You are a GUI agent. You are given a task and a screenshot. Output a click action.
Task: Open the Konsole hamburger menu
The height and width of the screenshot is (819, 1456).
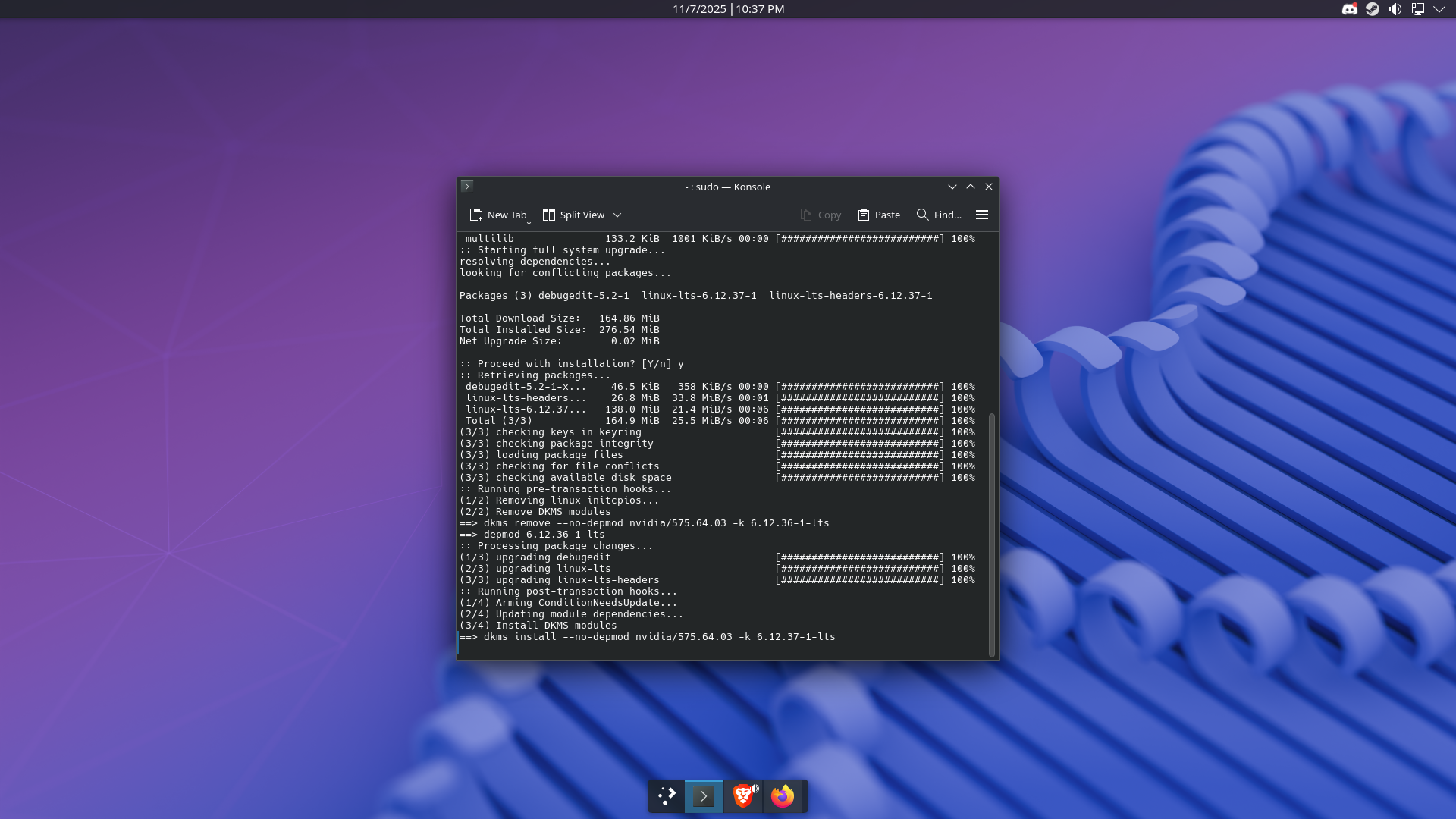coord(982,215)
